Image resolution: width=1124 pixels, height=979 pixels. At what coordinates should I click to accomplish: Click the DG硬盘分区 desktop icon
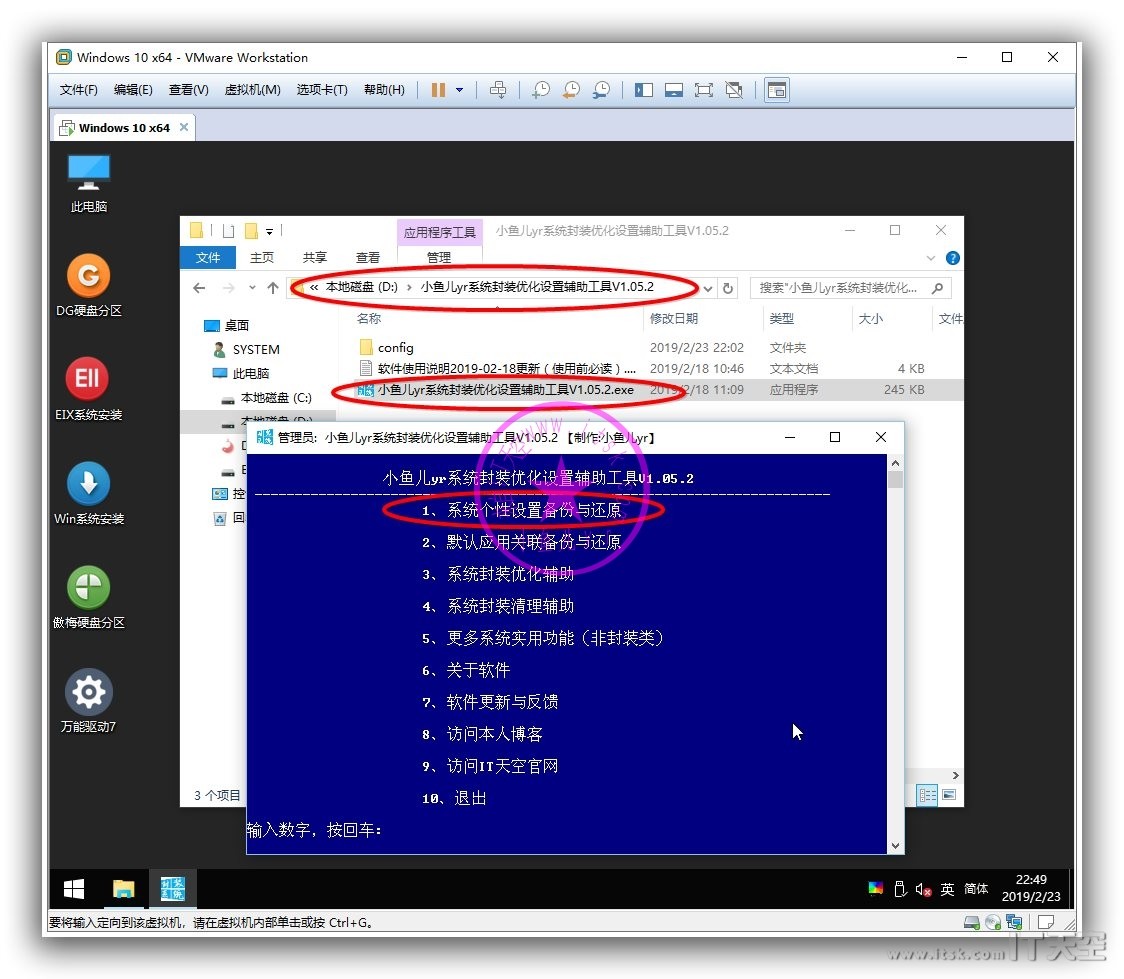pyautogui.click(x=88, y=285)
